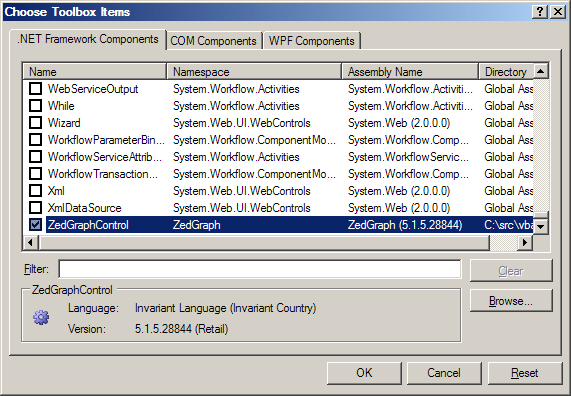Sort by the Namespace column header
Viewport: 571px width, 396px height.
[254, 72]
